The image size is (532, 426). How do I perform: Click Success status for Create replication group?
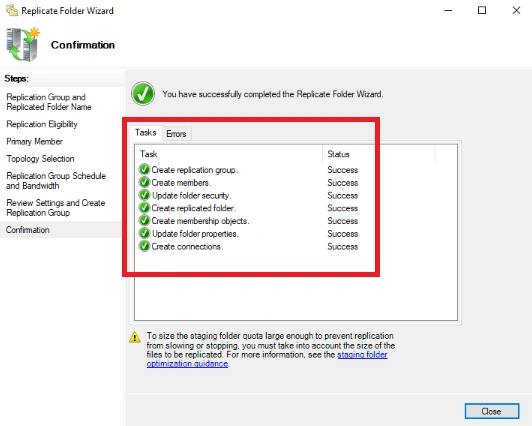(343, 170)
